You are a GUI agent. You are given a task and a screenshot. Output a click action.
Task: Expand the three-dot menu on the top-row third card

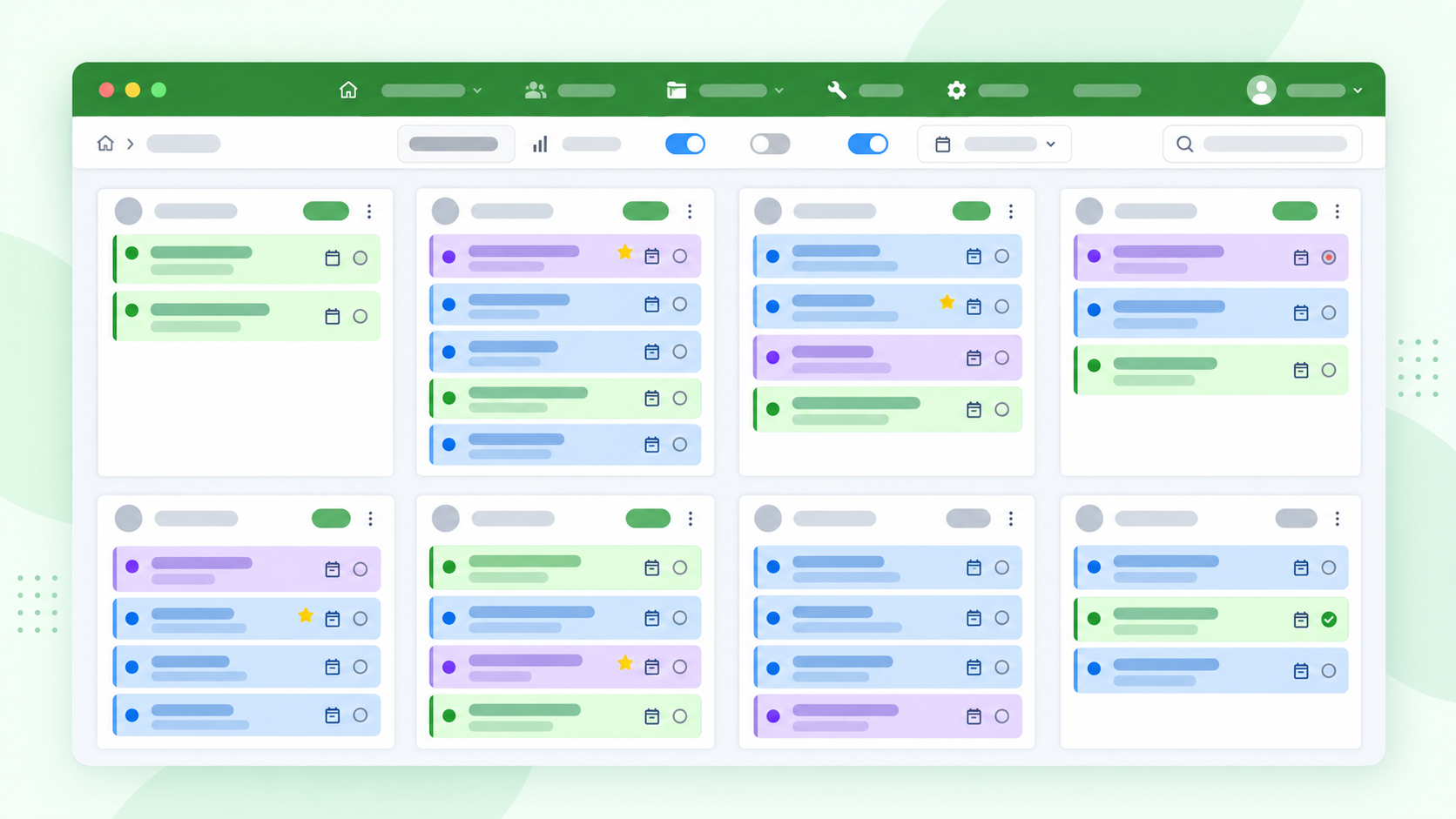point(1011,211)
